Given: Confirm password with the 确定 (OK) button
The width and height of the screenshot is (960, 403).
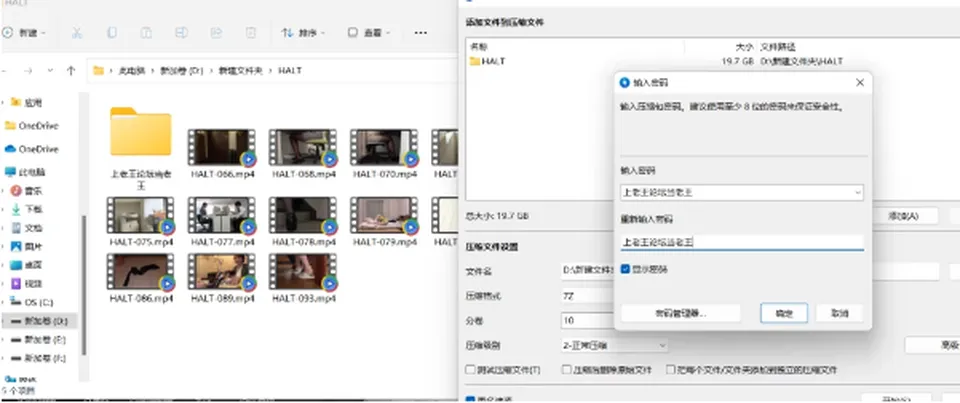Looking at the screenshot, I should click(784, 313).
